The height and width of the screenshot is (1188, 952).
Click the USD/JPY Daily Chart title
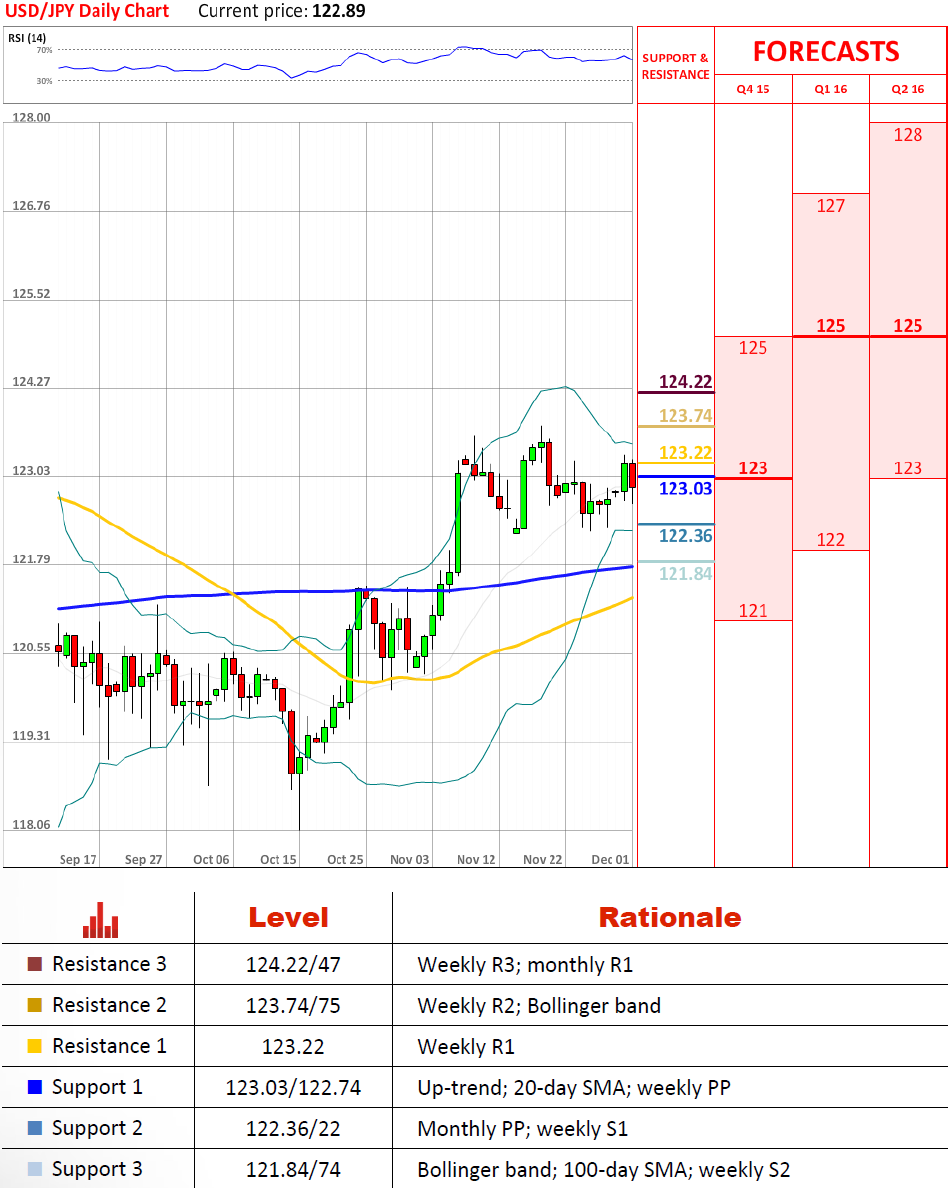[x=87, y=12]
